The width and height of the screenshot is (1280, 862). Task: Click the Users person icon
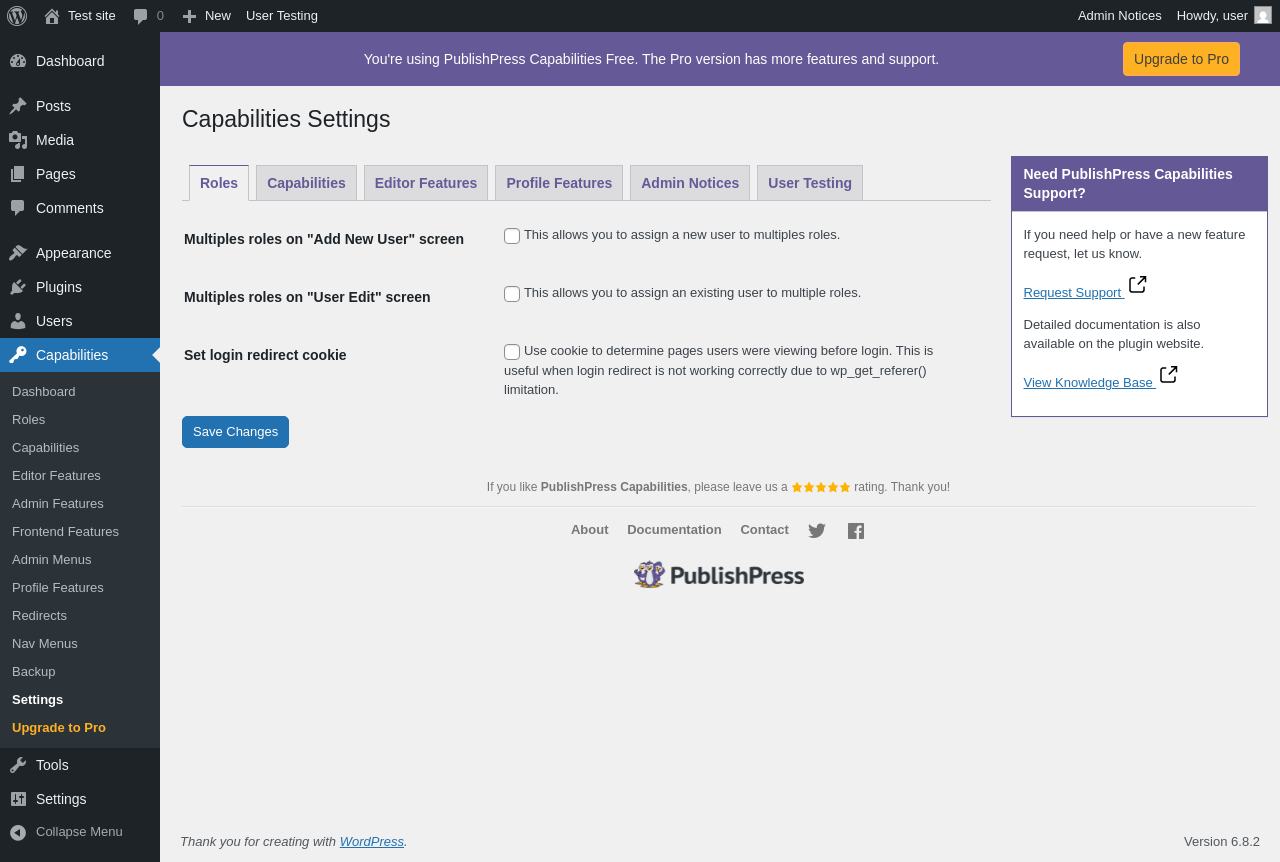(18, 321)
